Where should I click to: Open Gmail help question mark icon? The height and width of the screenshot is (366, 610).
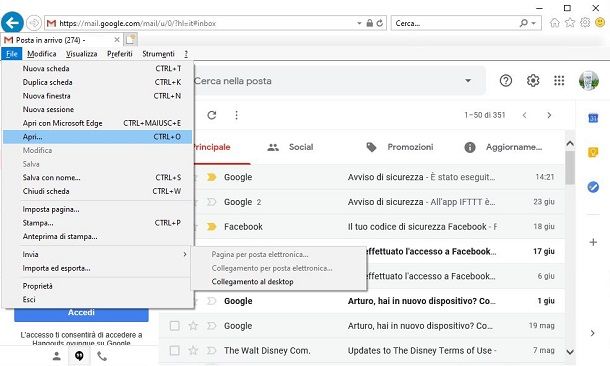505,81
